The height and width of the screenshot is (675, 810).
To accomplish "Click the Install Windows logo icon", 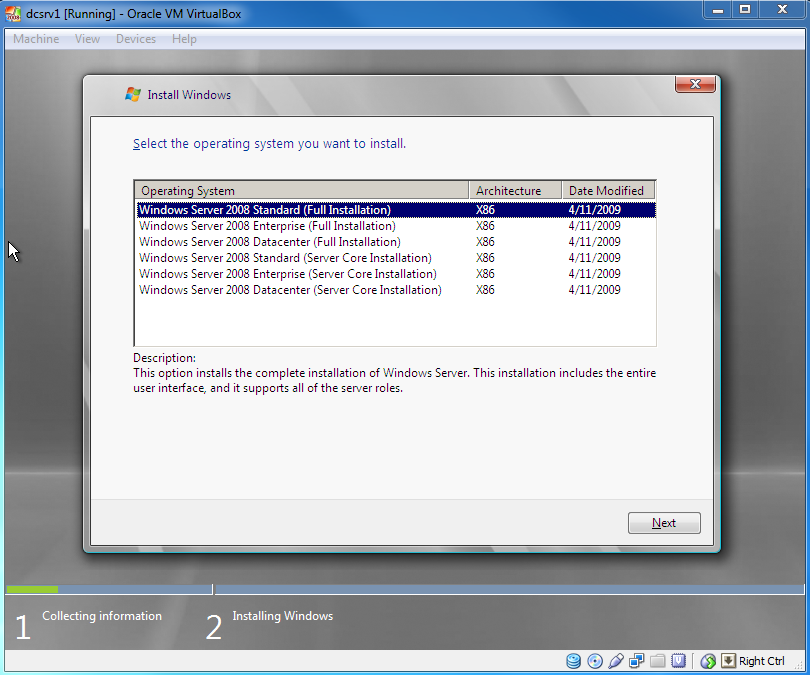I will (x=131, y=94).
